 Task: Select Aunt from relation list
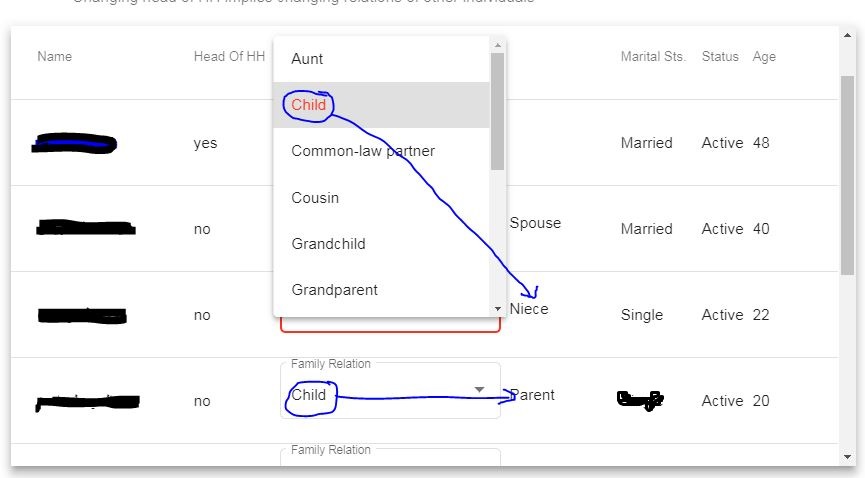tap(307, 59)
